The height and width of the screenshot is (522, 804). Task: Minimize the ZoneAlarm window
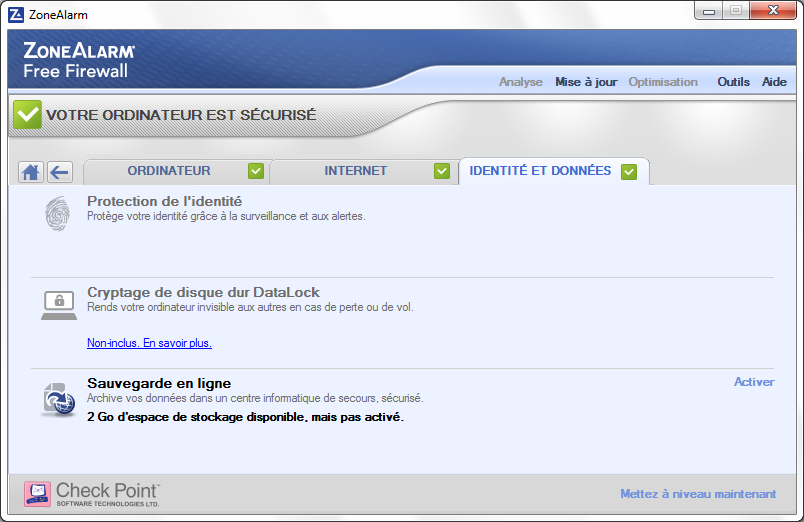click(709, 11)
